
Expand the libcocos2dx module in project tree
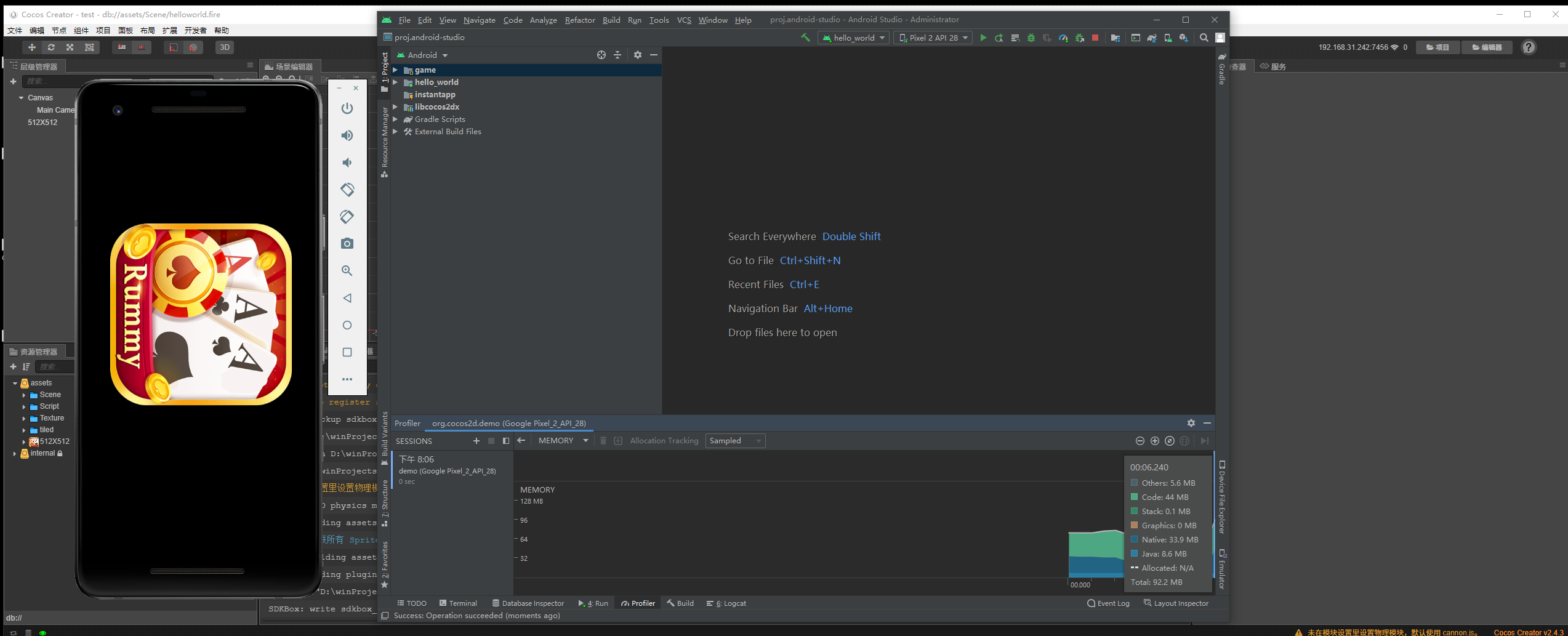[x=396, y=107]
